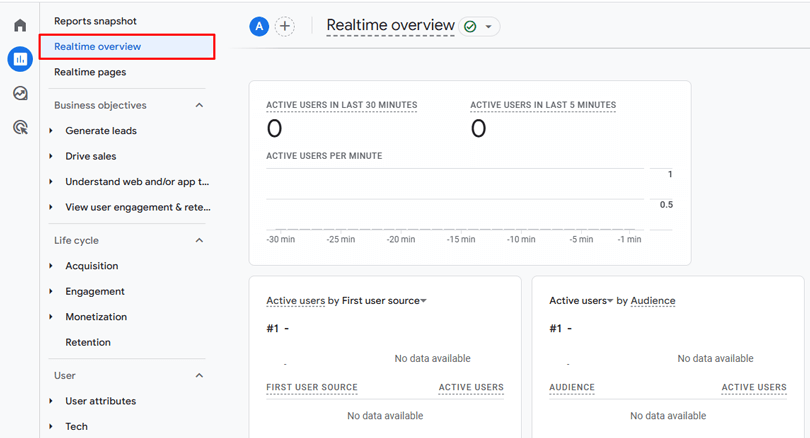Click the Life cycle section header
The width and height of the screenshot is (810, 438).
(x=76, y=240)
